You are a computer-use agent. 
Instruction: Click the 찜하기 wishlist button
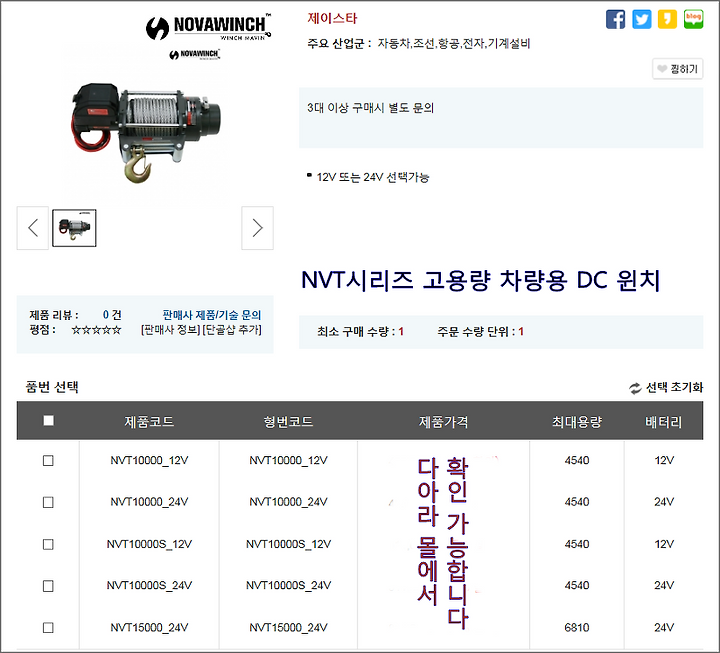[x=677, y=69]
